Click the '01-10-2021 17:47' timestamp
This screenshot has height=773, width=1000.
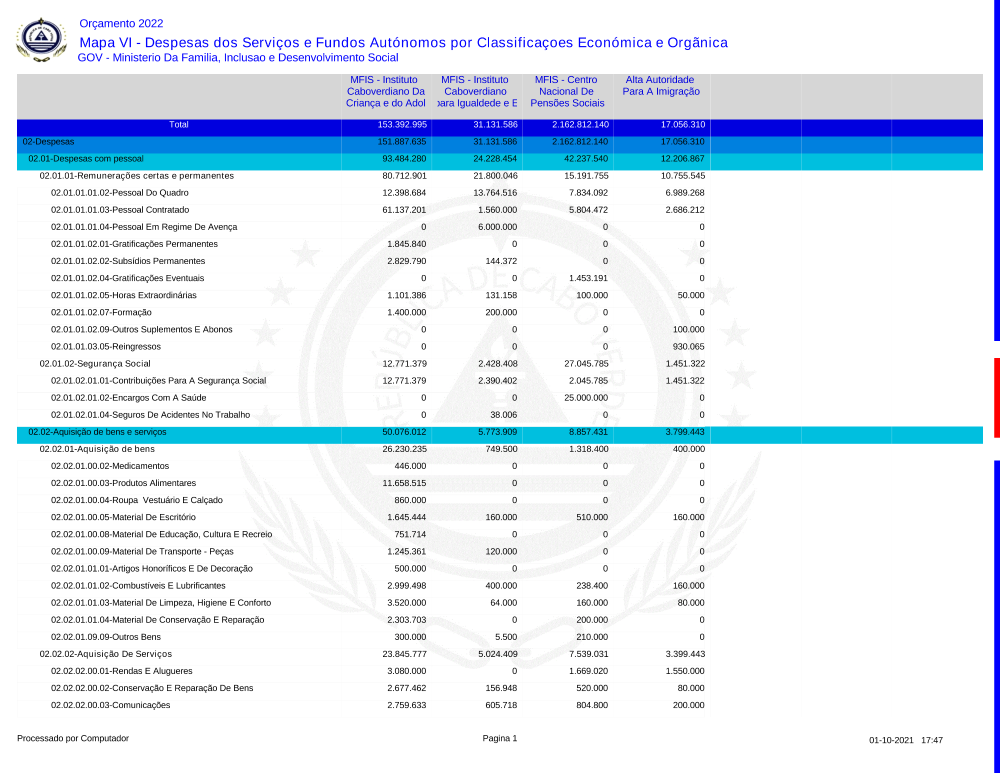905,740
